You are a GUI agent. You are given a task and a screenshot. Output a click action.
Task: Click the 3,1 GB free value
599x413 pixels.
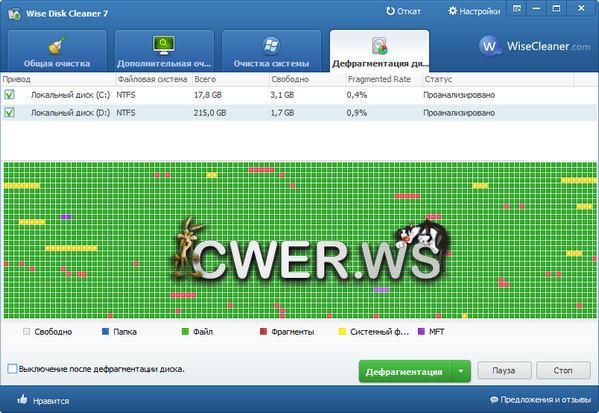[282, 95]
